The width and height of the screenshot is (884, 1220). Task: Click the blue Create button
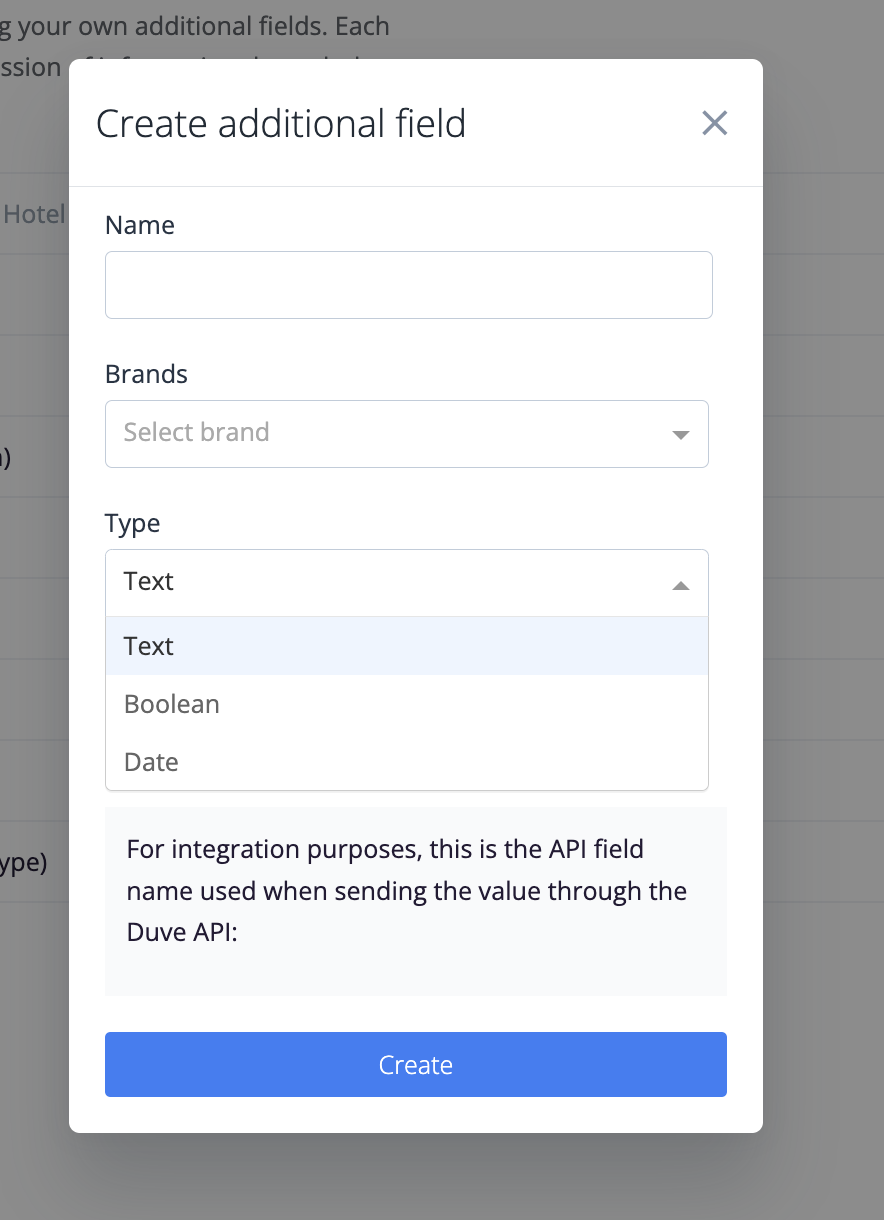click(x=416, y=1065)
